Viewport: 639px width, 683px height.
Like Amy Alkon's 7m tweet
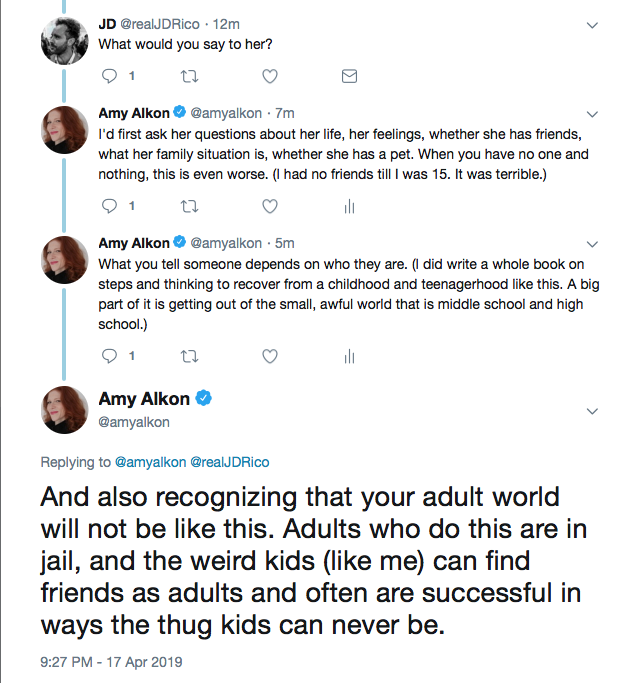click(269, 206)
